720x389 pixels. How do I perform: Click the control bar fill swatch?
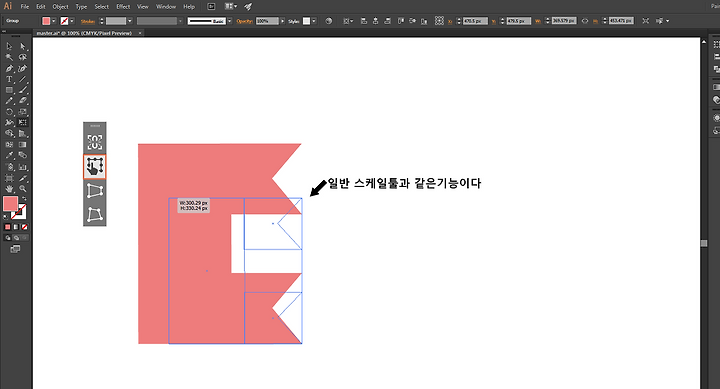point(46,21)
